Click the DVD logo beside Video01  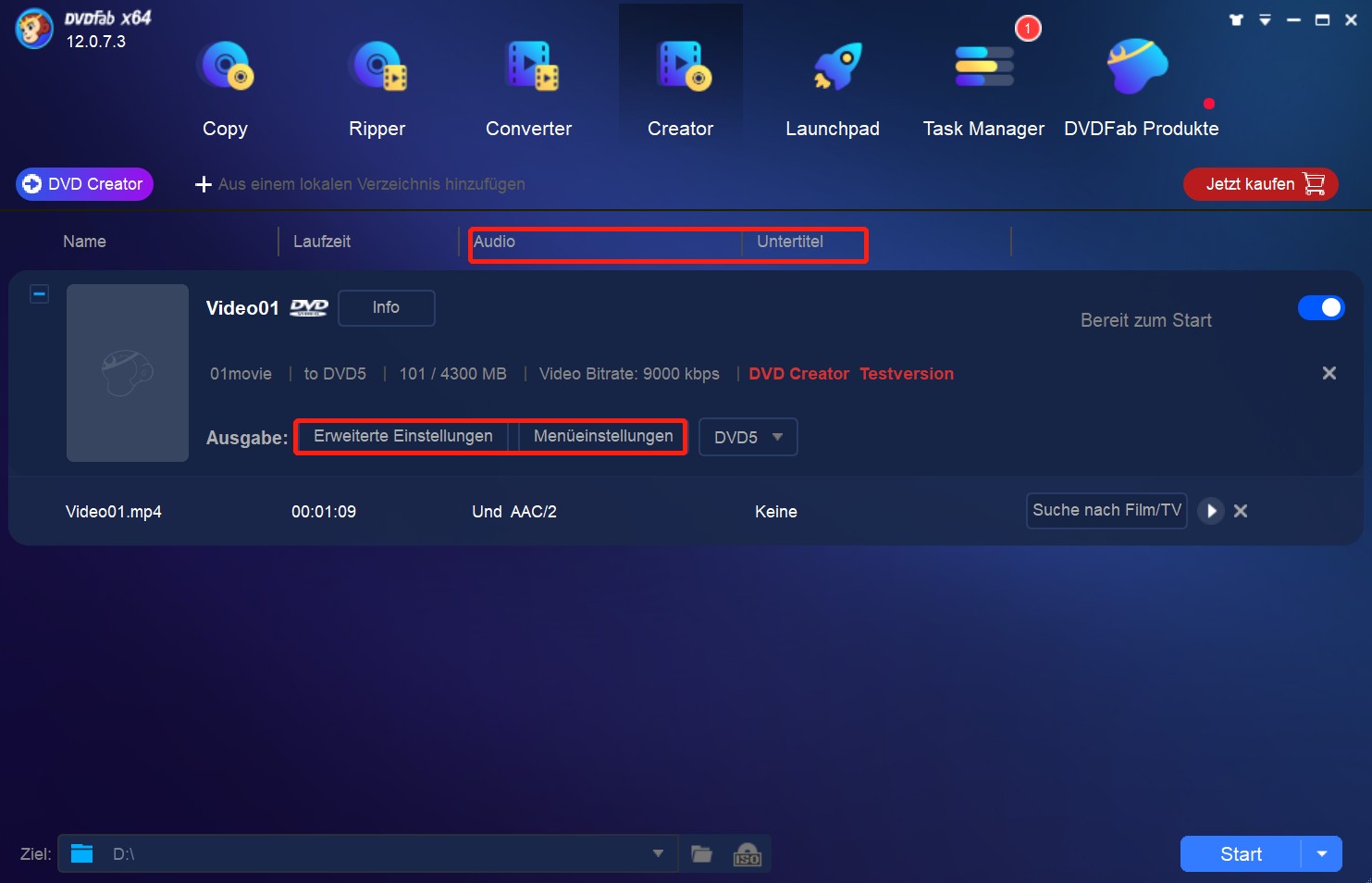point(309,308)
